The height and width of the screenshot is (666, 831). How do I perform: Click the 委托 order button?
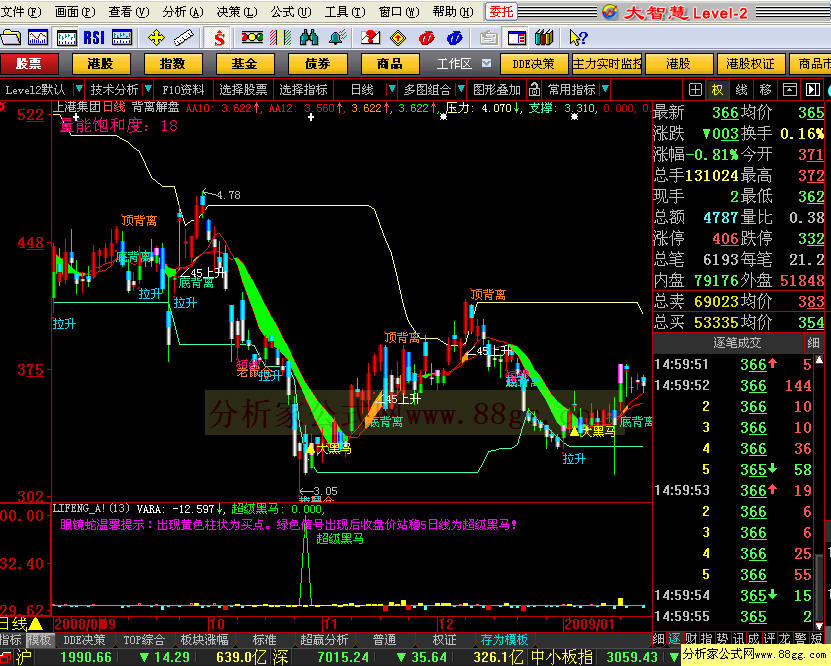pos(501,12)
